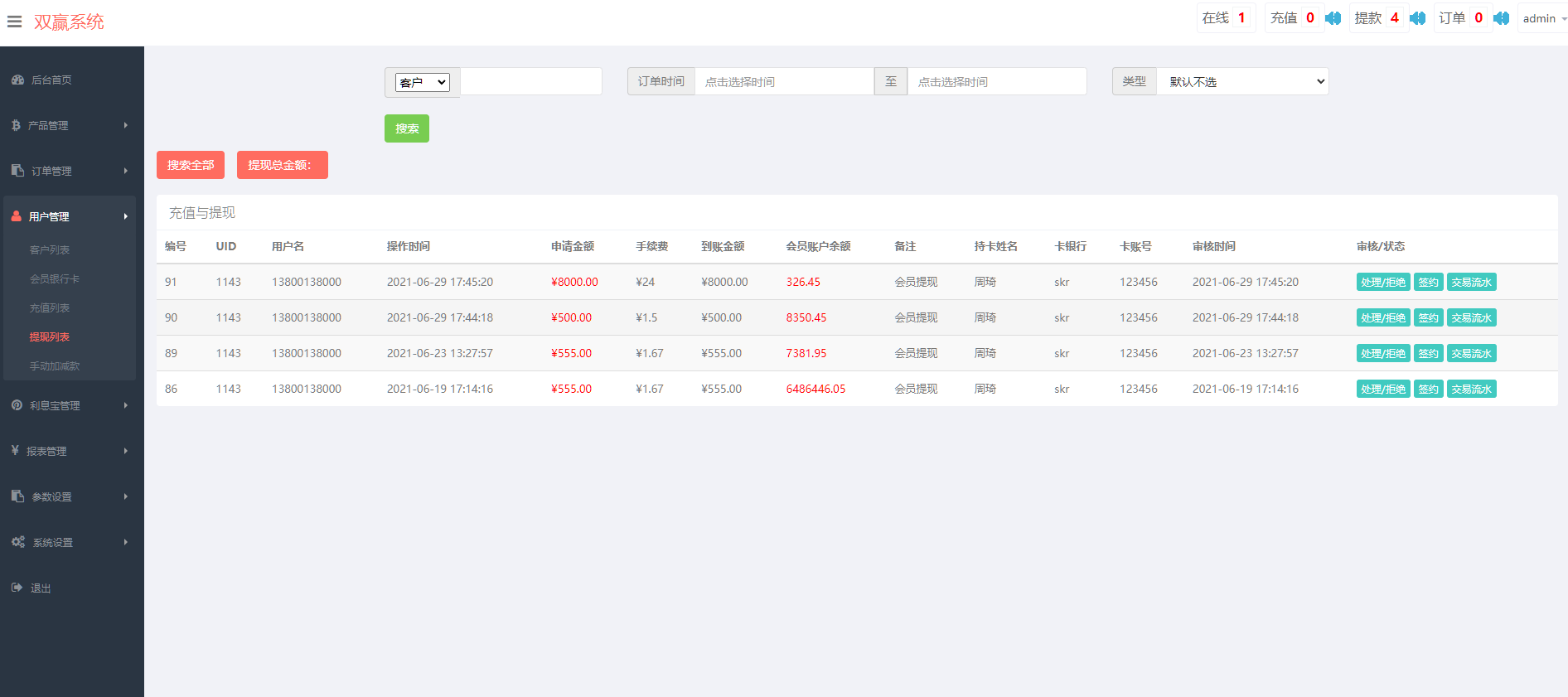The width and height of the screenshot is (1568, 697).
Task: Click the red 搜索全部 button
Action: click(191, 165)
